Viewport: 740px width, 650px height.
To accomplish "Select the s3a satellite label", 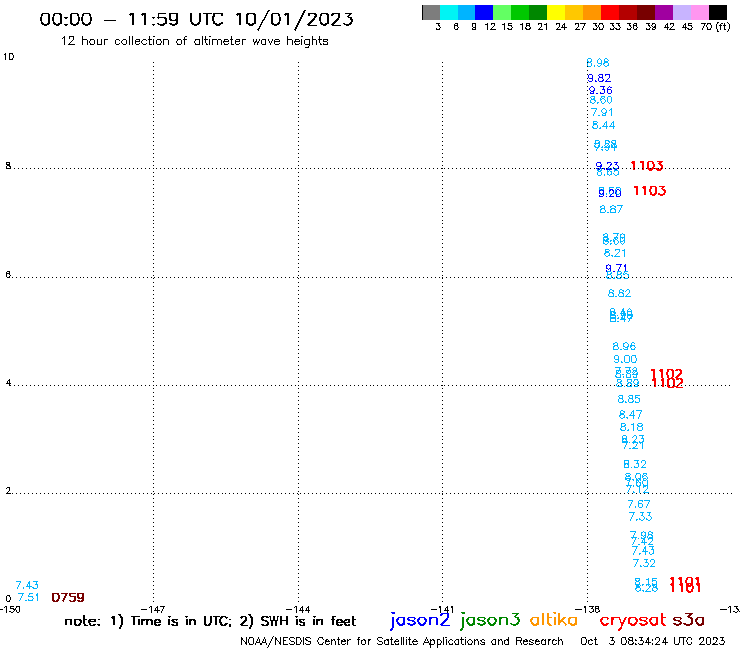I will (x=688, y=620).
